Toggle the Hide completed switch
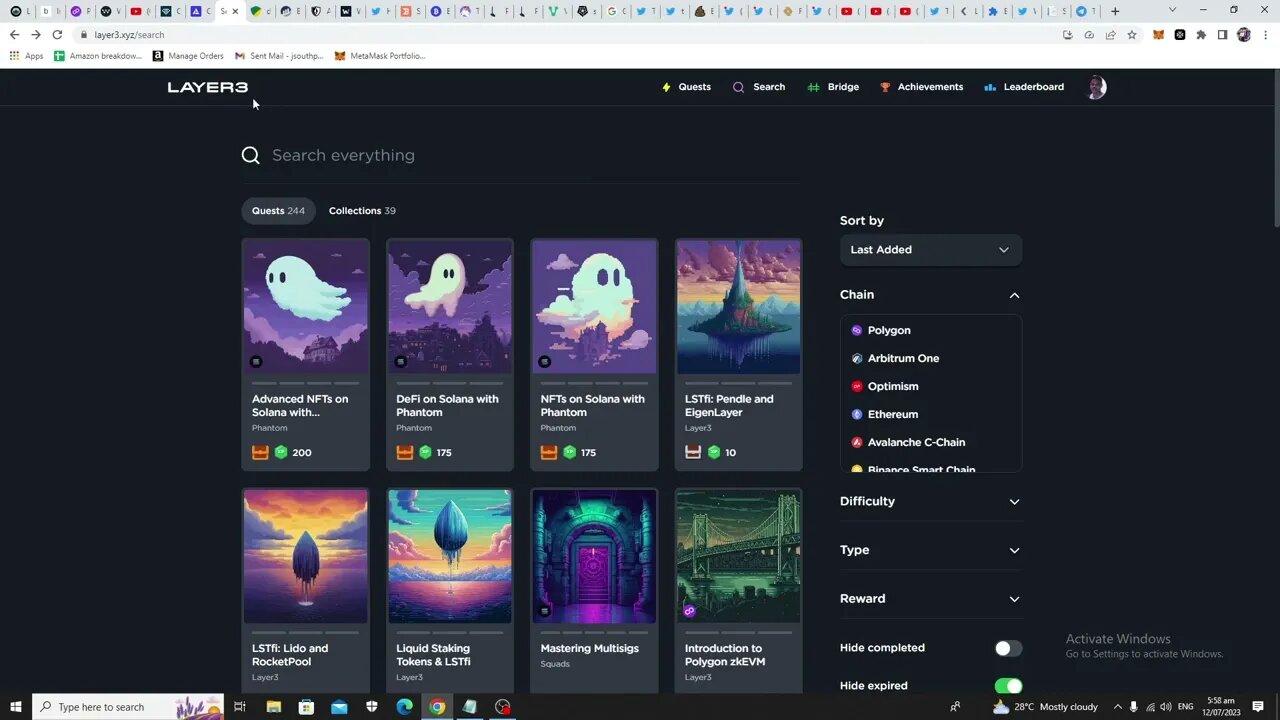 pos(1008,648)
